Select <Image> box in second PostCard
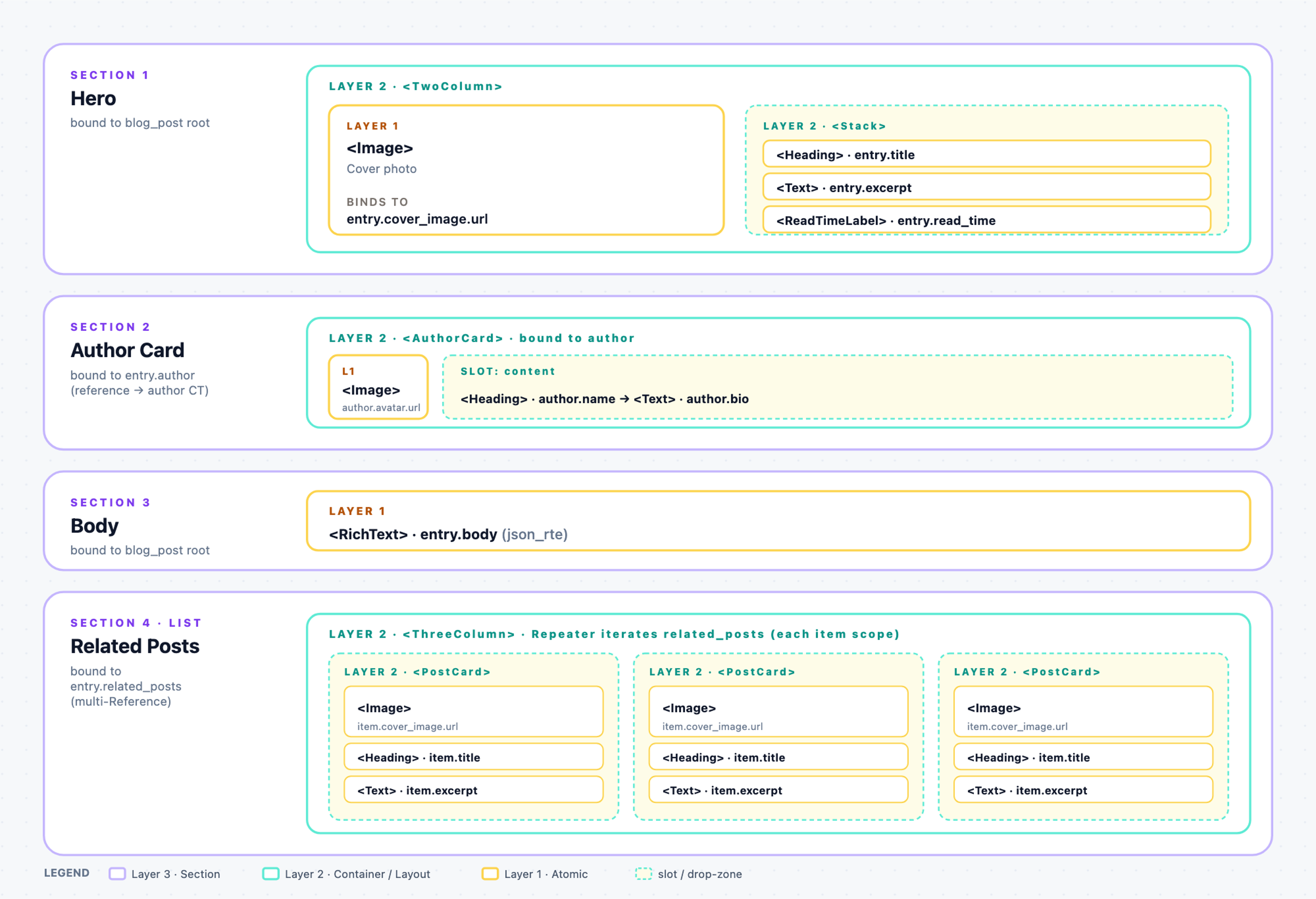 [778, 712]
